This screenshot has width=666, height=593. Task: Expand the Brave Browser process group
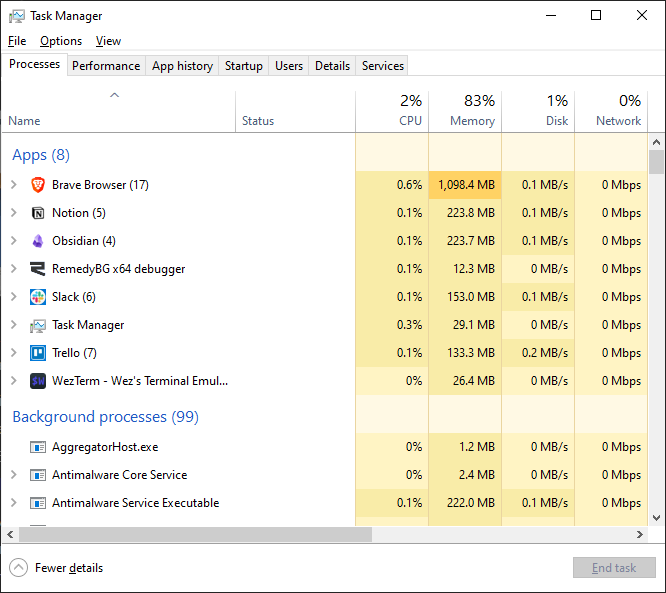14,185
